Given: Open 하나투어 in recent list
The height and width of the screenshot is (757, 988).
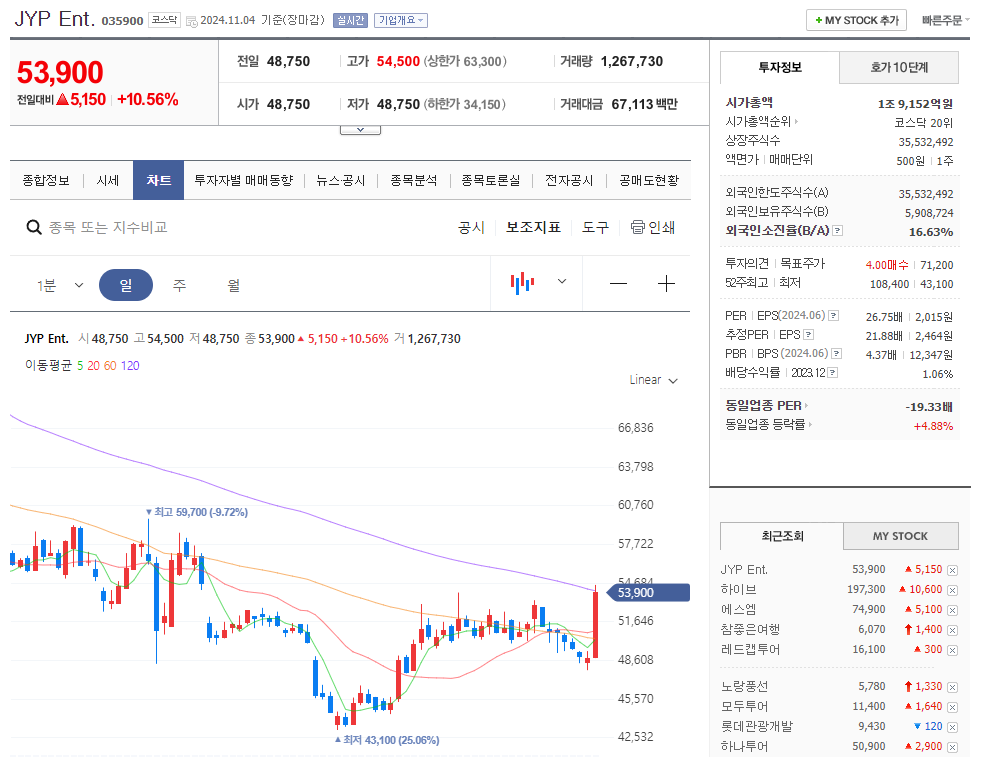Looking at the screenshot, I should 744,746.
